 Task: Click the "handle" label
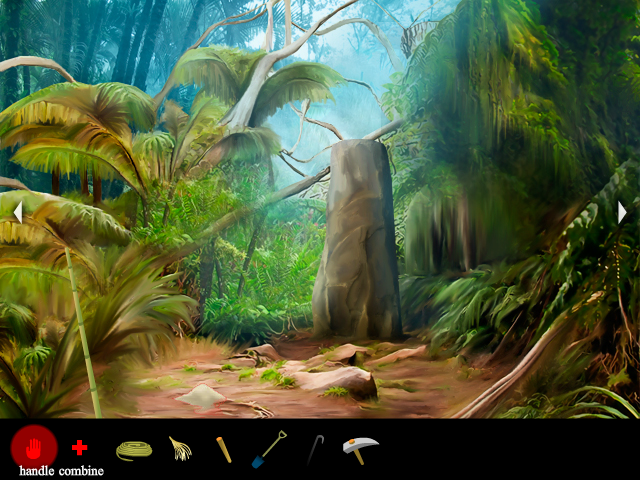coord(37,471)
